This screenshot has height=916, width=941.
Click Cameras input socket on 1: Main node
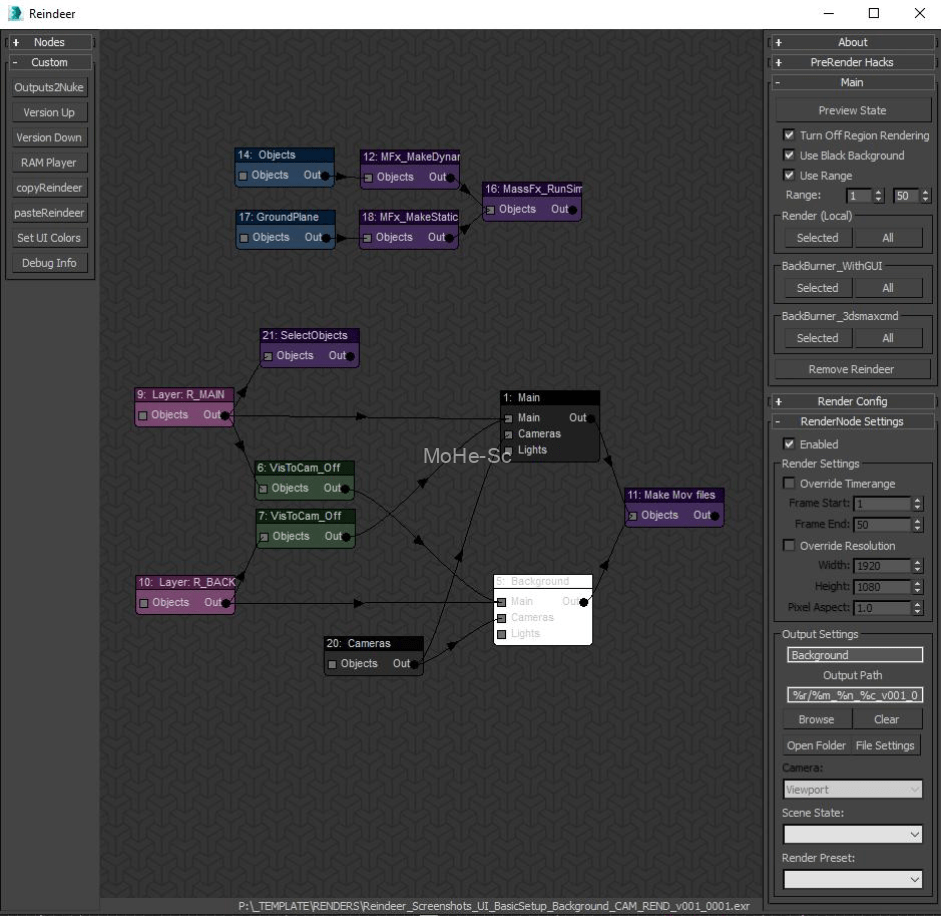(509, 434)
